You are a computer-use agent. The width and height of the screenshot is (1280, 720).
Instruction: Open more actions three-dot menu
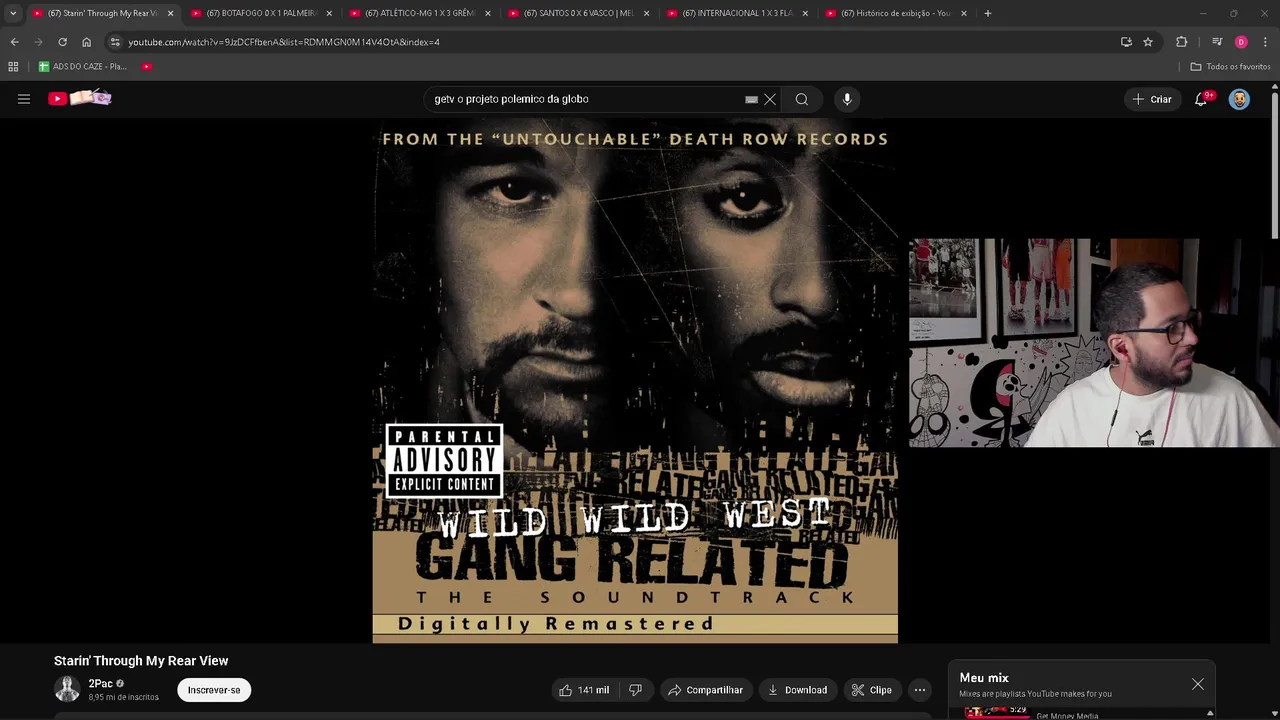click(920, 690)
